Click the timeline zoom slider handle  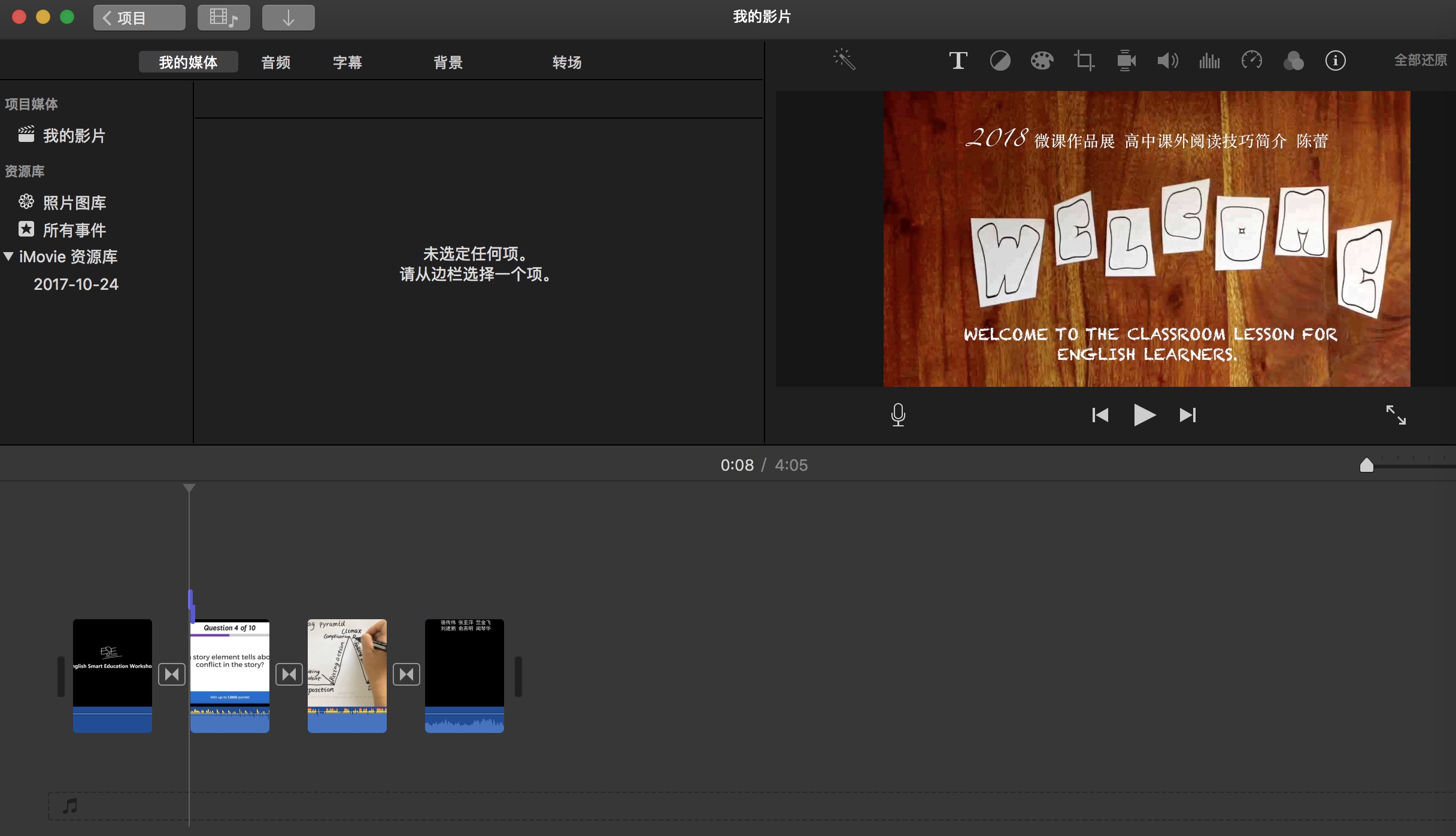1366,465
